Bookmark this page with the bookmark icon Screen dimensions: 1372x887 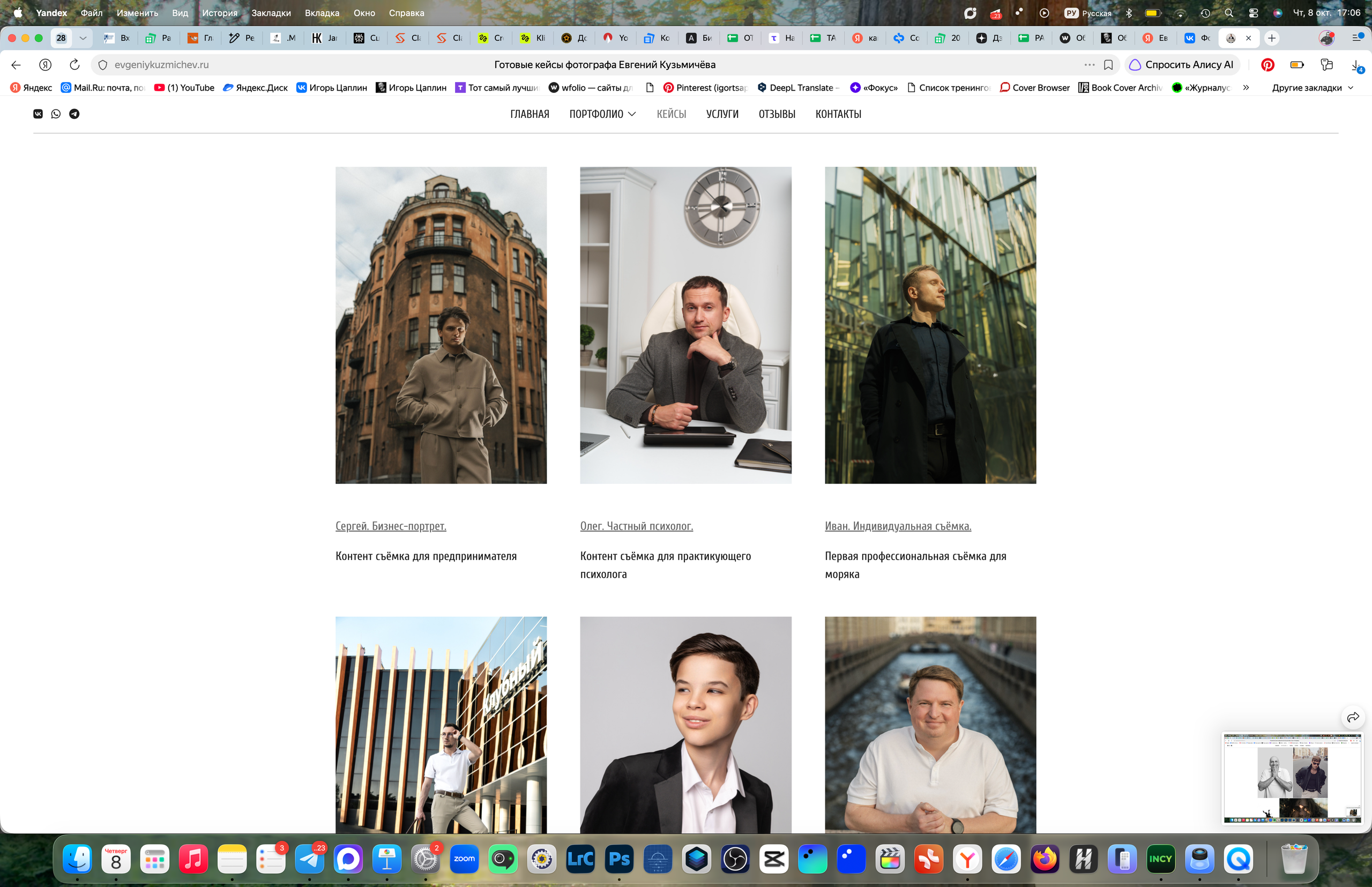tap(1108, 64)
